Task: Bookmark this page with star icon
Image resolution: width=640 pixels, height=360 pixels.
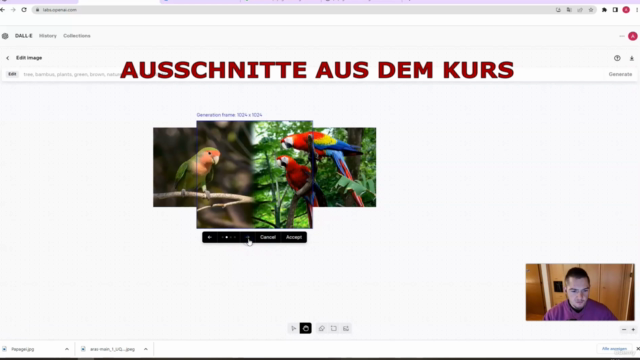Action: [591, 10]
